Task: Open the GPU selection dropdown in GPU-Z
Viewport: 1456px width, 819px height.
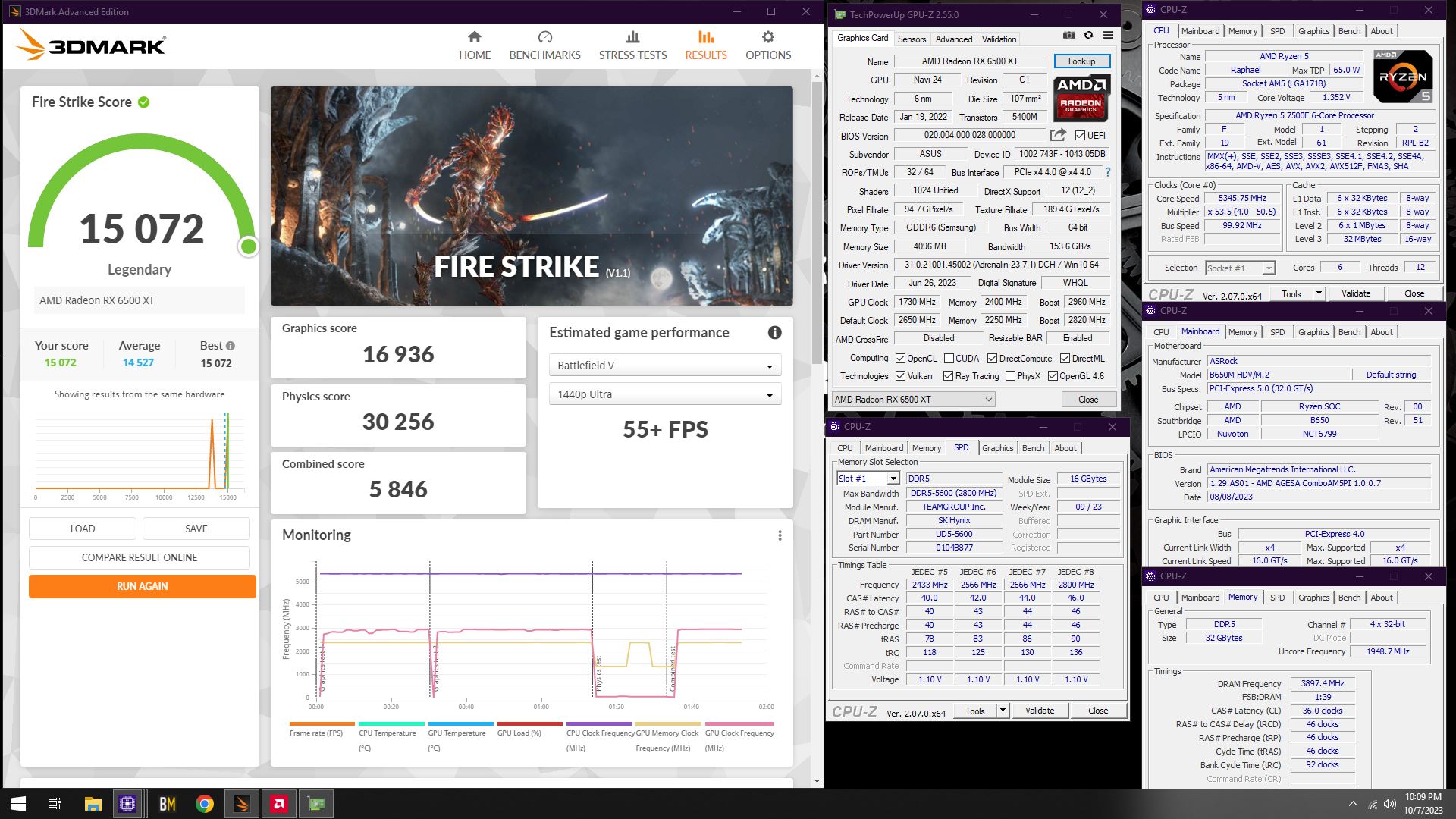Action: click(914, 400)
